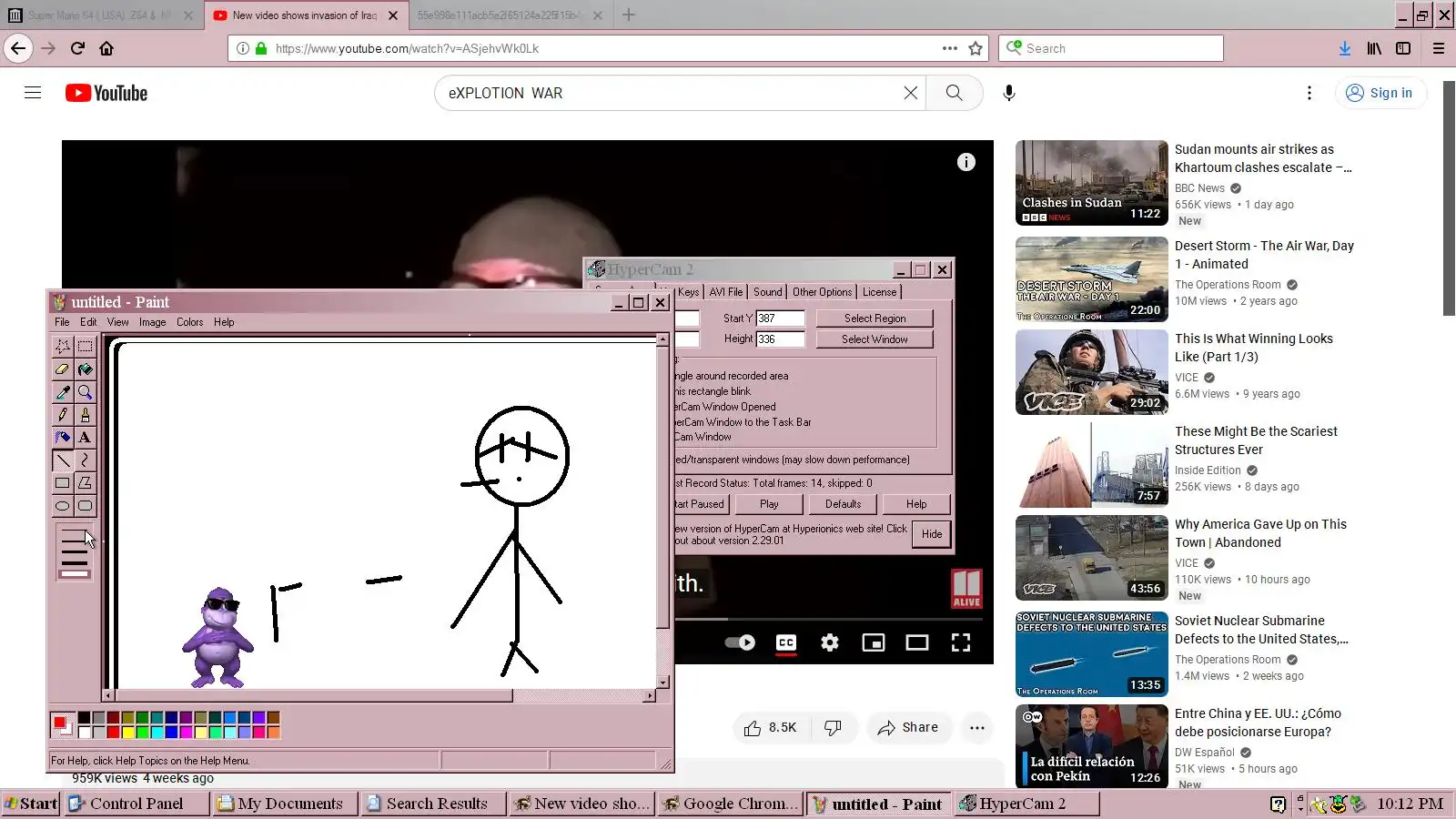Switch to Control Panel in the taskbar
This screenshot has width=1456, height=819.
pyautogui.click(x=136, y=804)
